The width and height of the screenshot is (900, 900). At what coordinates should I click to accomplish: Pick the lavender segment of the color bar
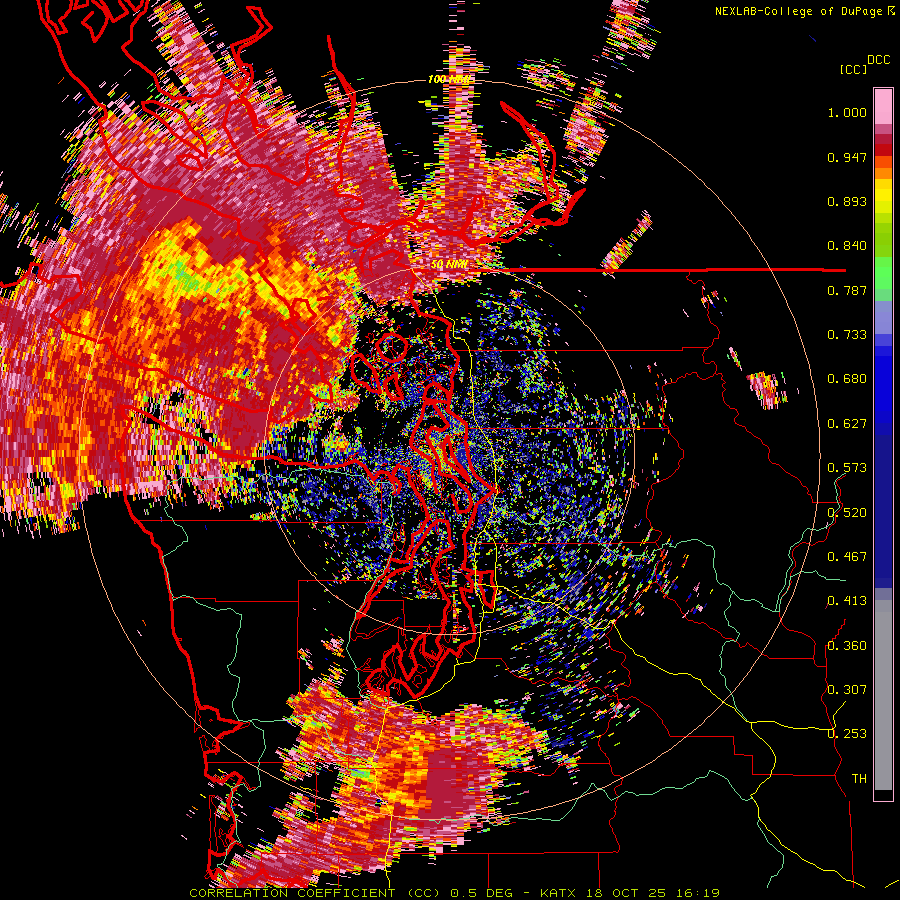883,317
